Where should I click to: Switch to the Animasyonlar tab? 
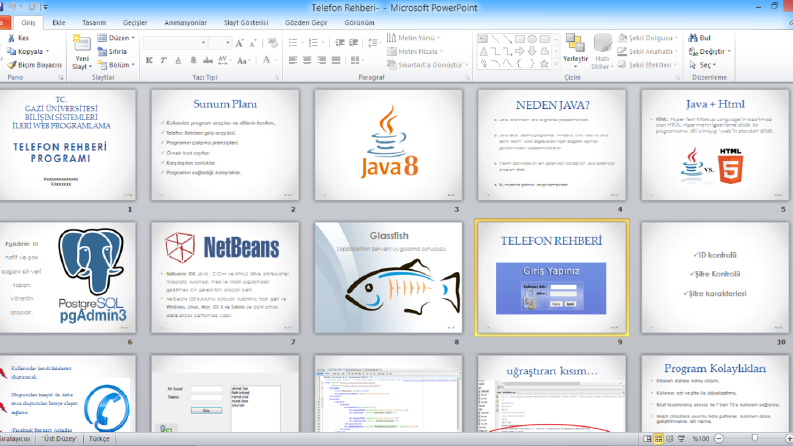(186, 23)
